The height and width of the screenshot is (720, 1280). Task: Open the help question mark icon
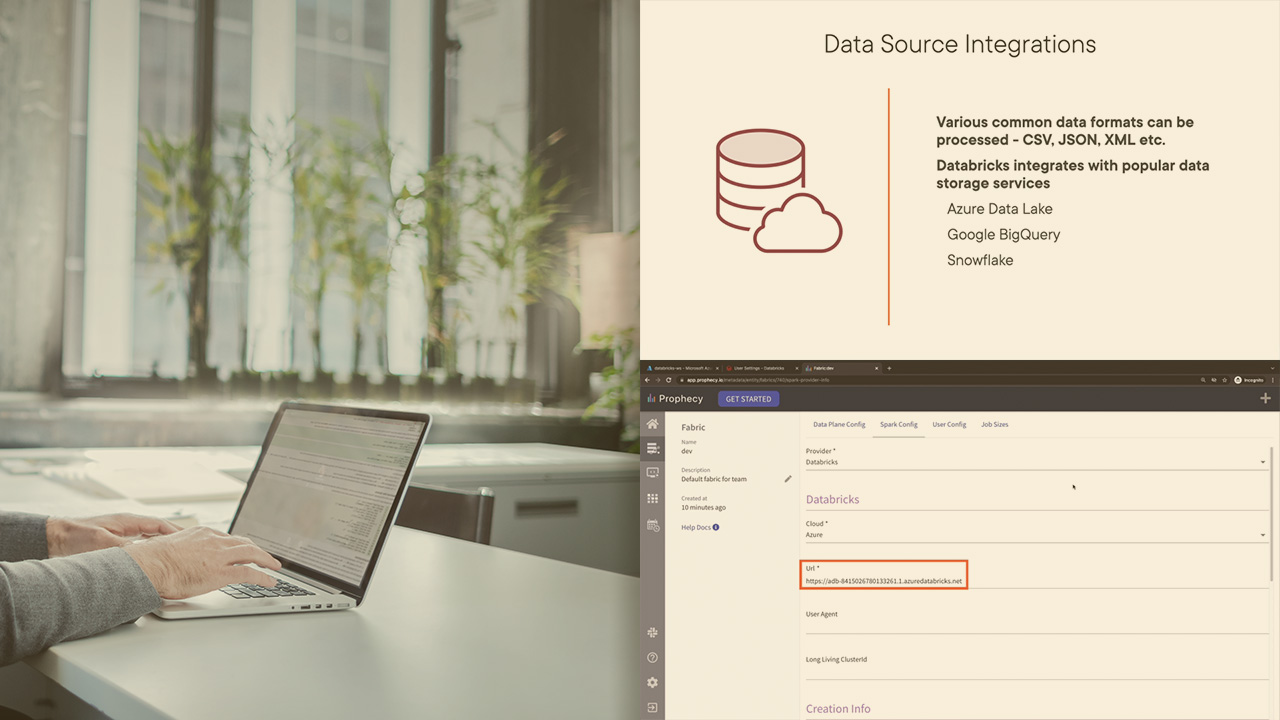click(652, 658)
